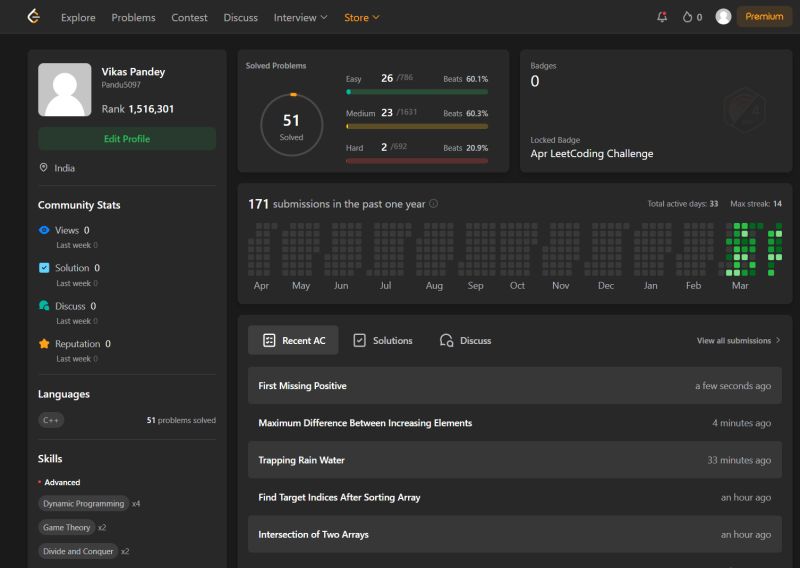The height and width of the screenshot is (568, 800).
Task: Select the Game Theory skill tag
Action: [67, 528]
